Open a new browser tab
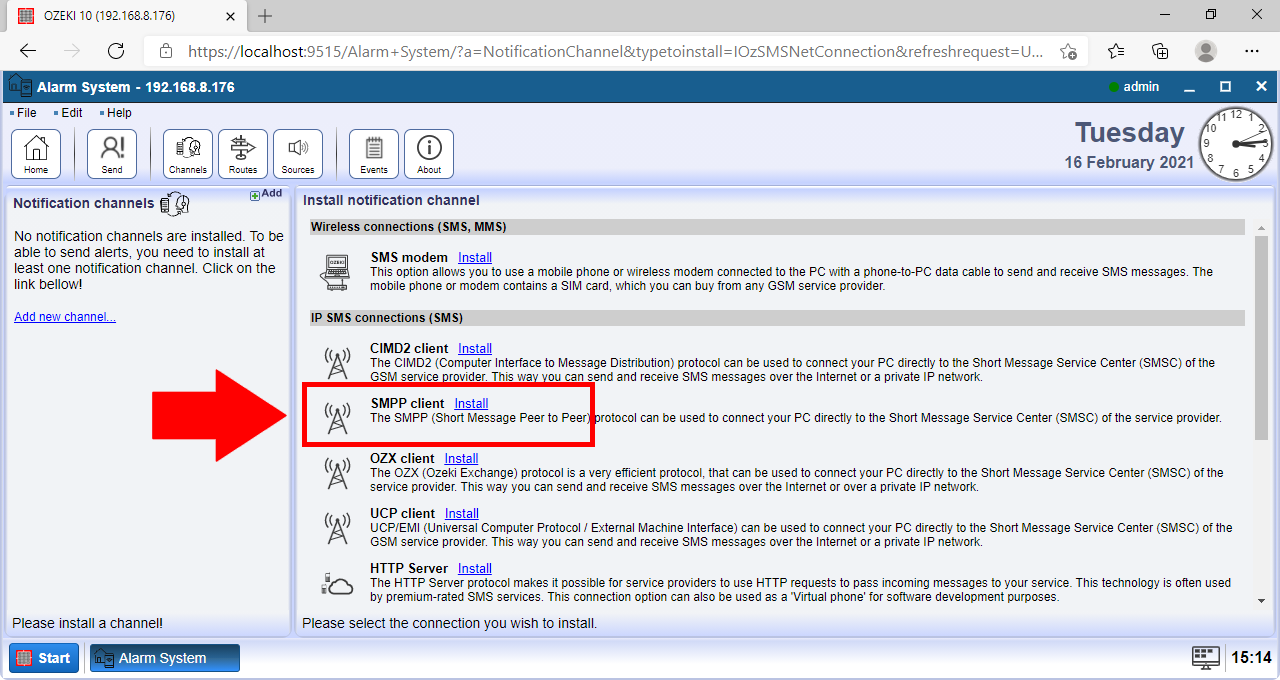This screenshot has width=1280, height=680. [265, 16]
